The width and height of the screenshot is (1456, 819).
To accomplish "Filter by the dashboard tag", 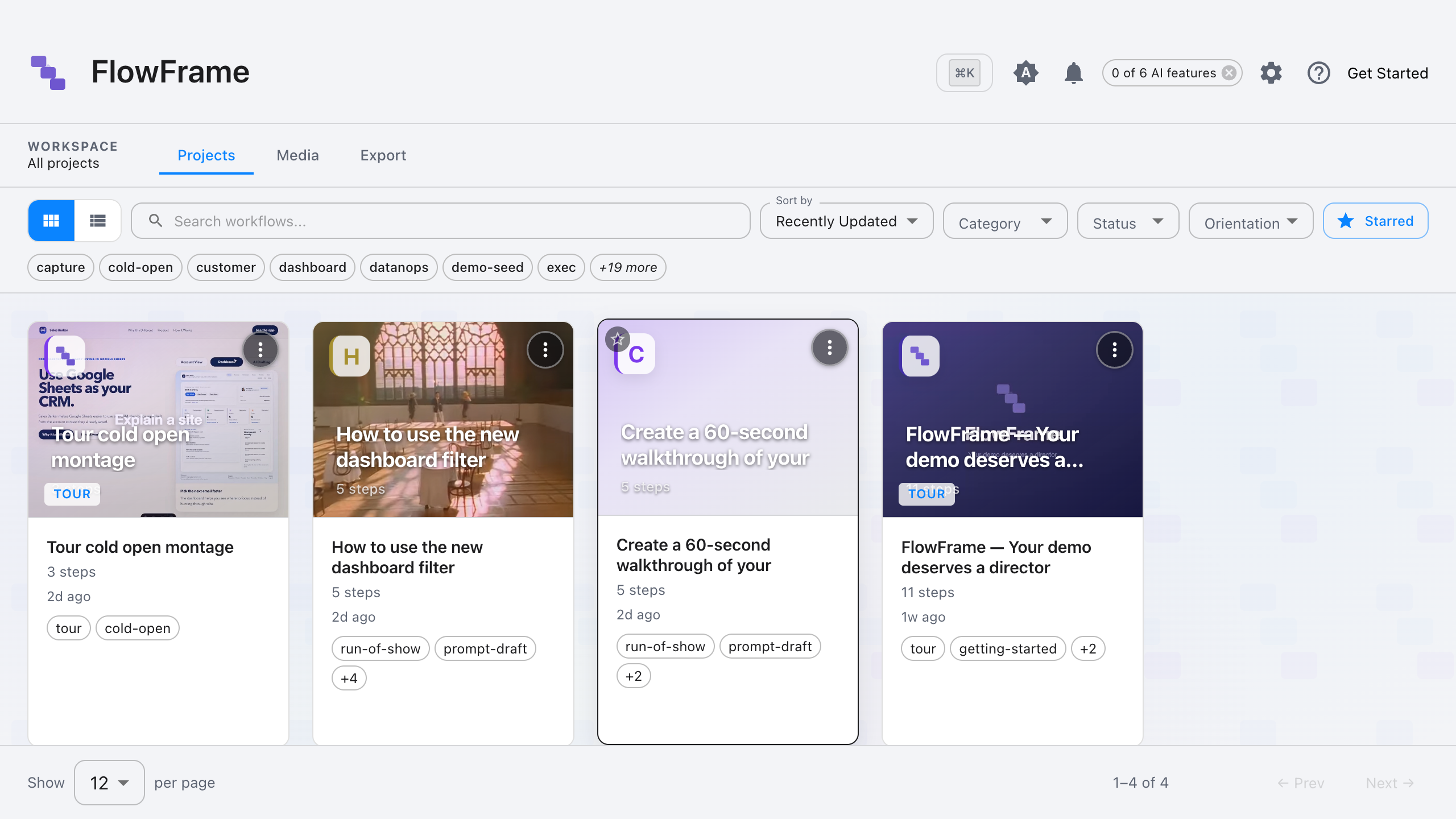I will (x=312, y=267).
